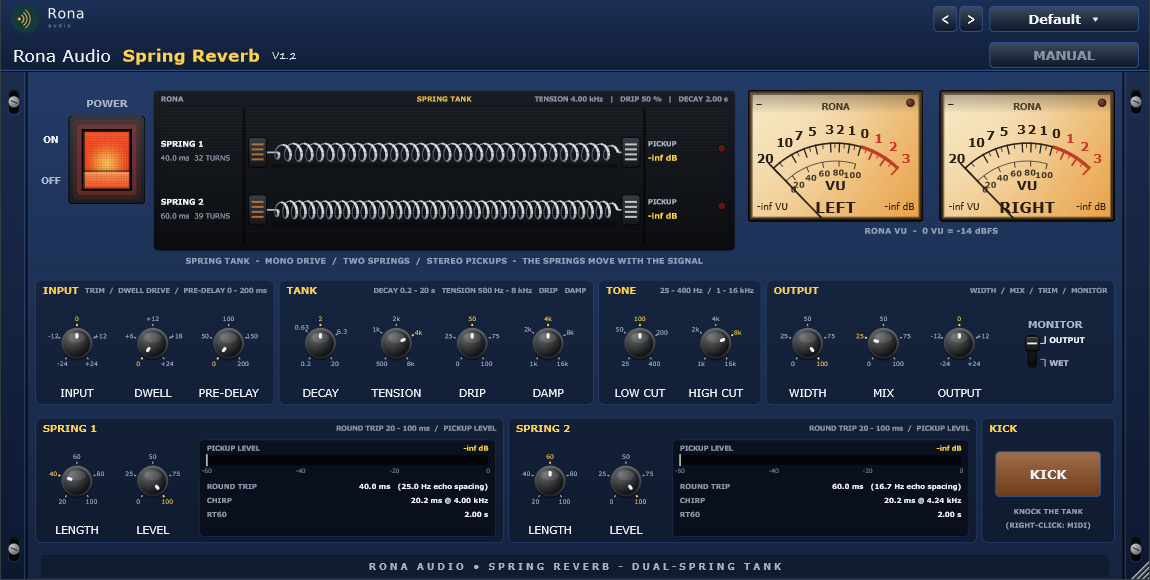Click Spring 1 orange driver transducer icon

tap(257, 152)
